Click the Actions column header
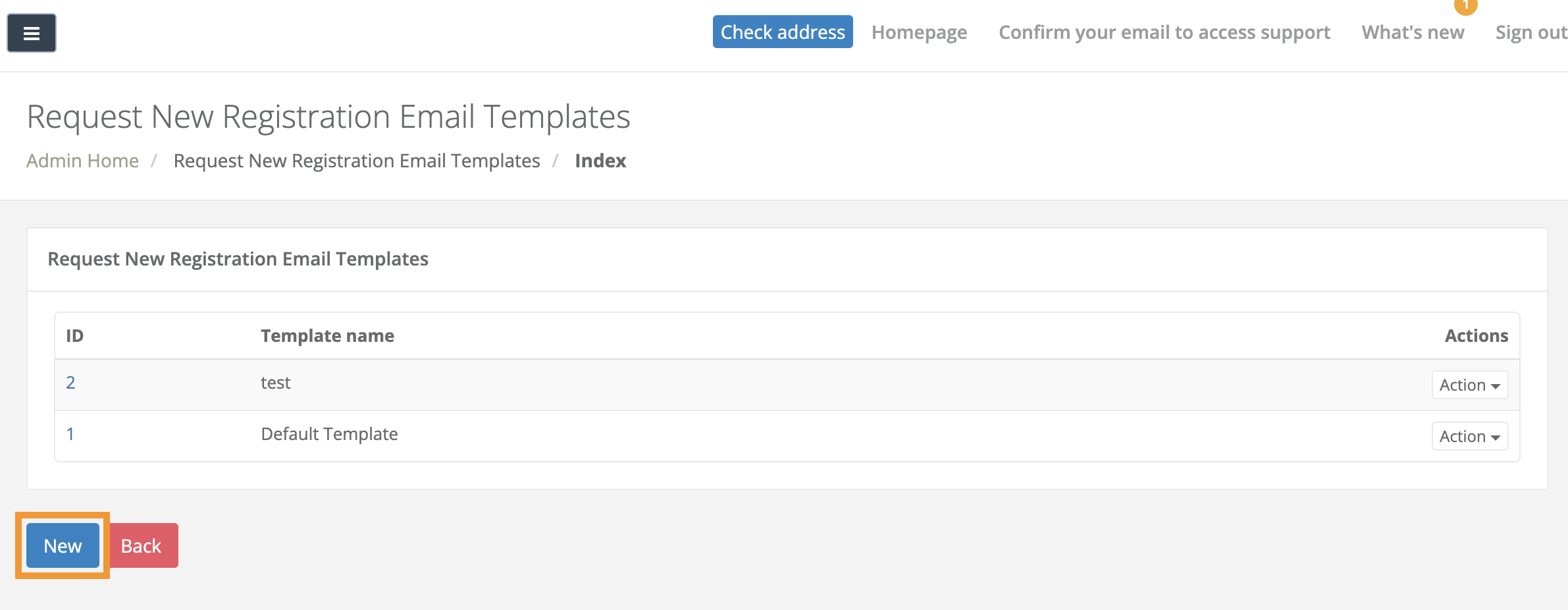The height and width of the screenshot is (610, 1568). point(1476,336)
